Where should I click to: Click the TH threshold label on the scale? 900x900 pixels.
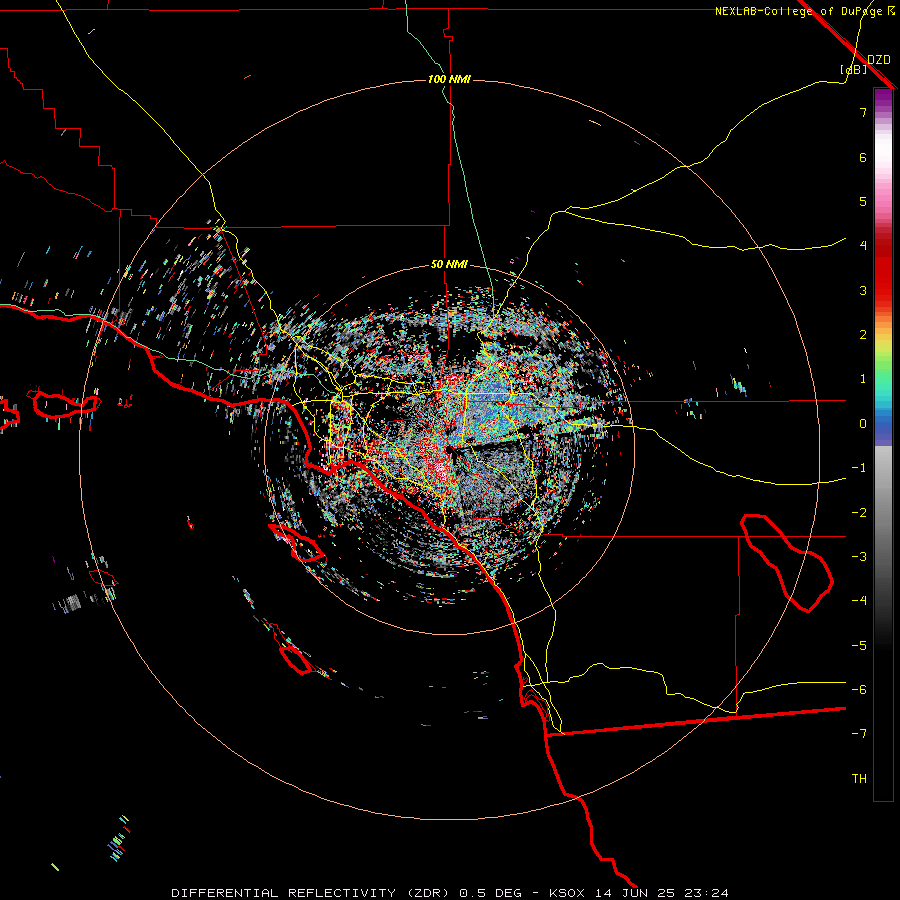point(859,779)
